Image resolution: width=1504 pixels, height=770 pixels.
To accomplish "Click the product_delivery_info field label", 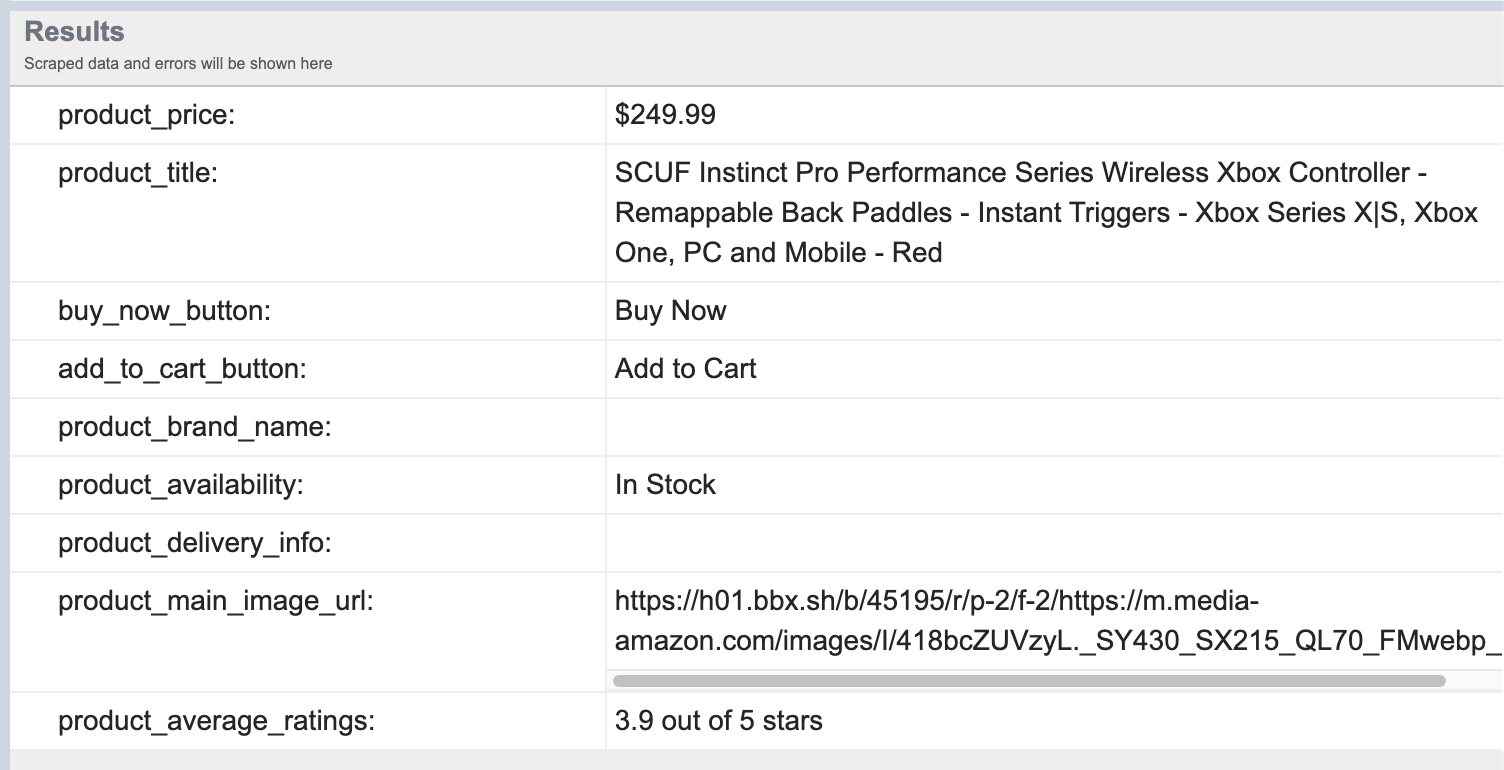I will (194, 543).
